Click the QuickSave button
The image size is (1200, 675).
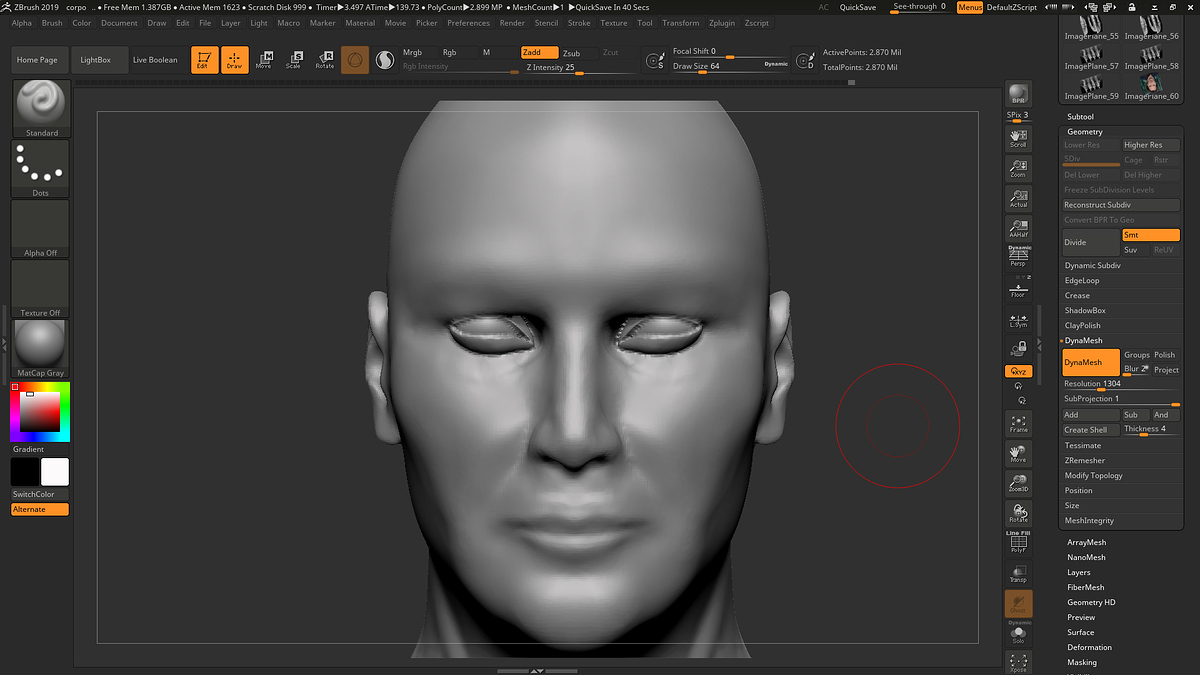(x=858, y=7)
